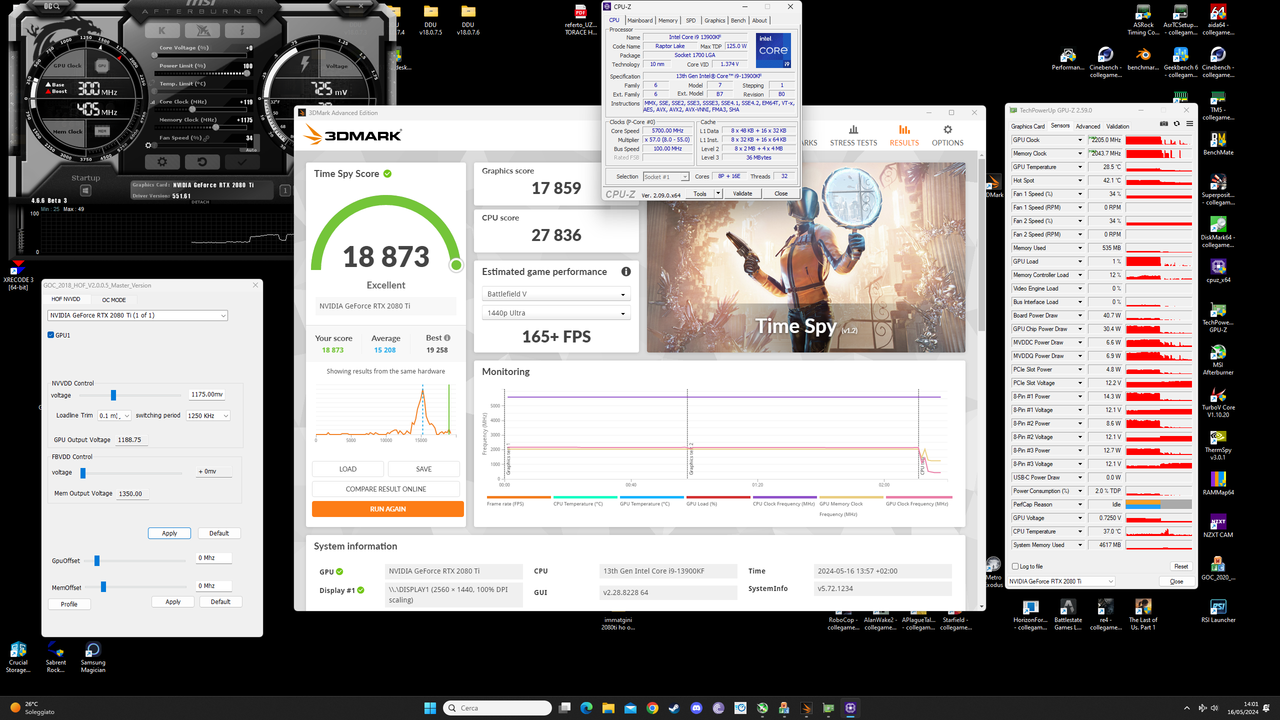Reset Afterburner settings with the reset arrow
The height and width of the screenshot is (720, 1280).
pos(201,161)
